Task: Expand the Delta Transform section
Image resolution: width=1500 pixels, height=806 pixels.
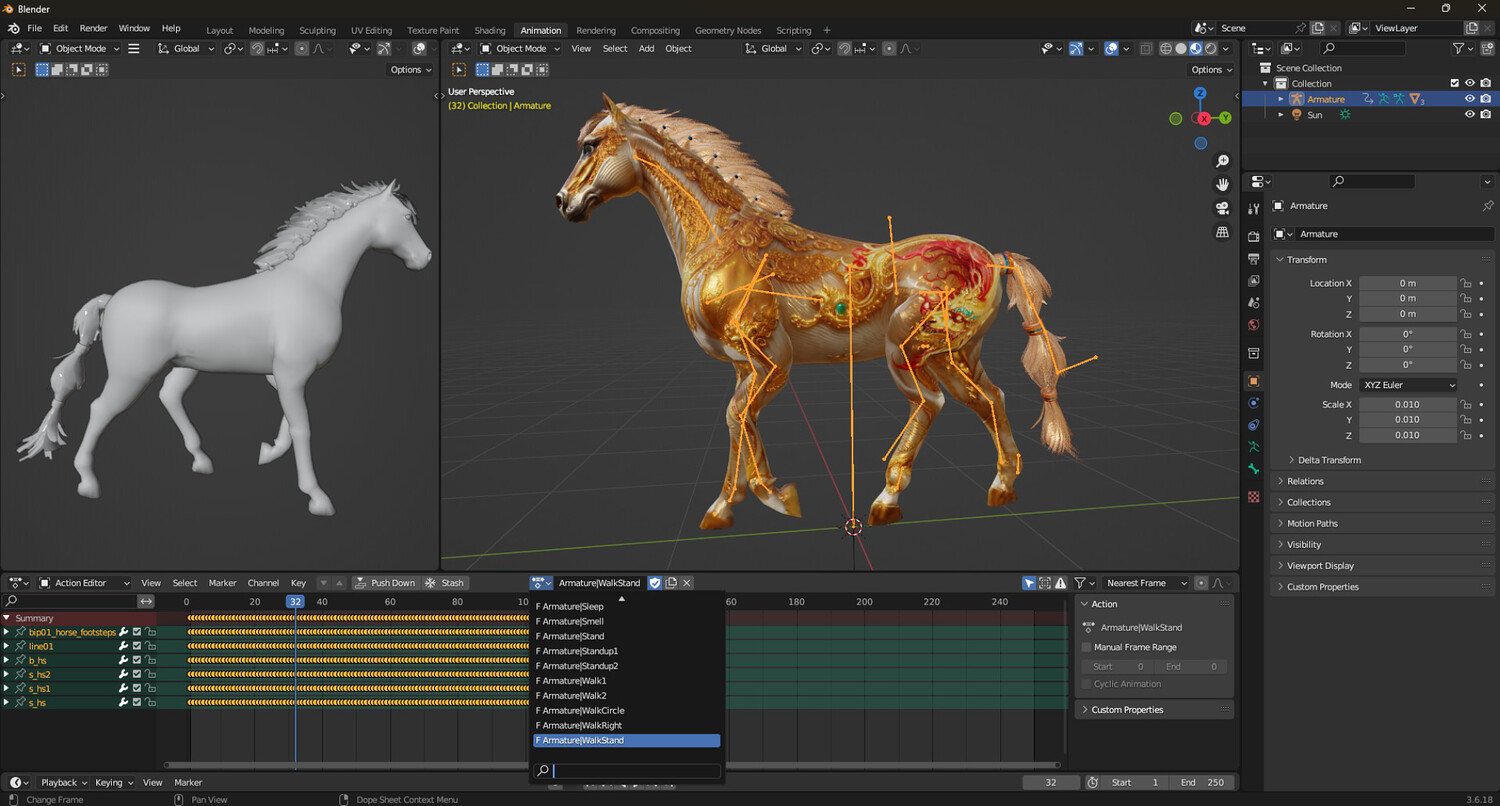Action: (x=1329, y=460)
